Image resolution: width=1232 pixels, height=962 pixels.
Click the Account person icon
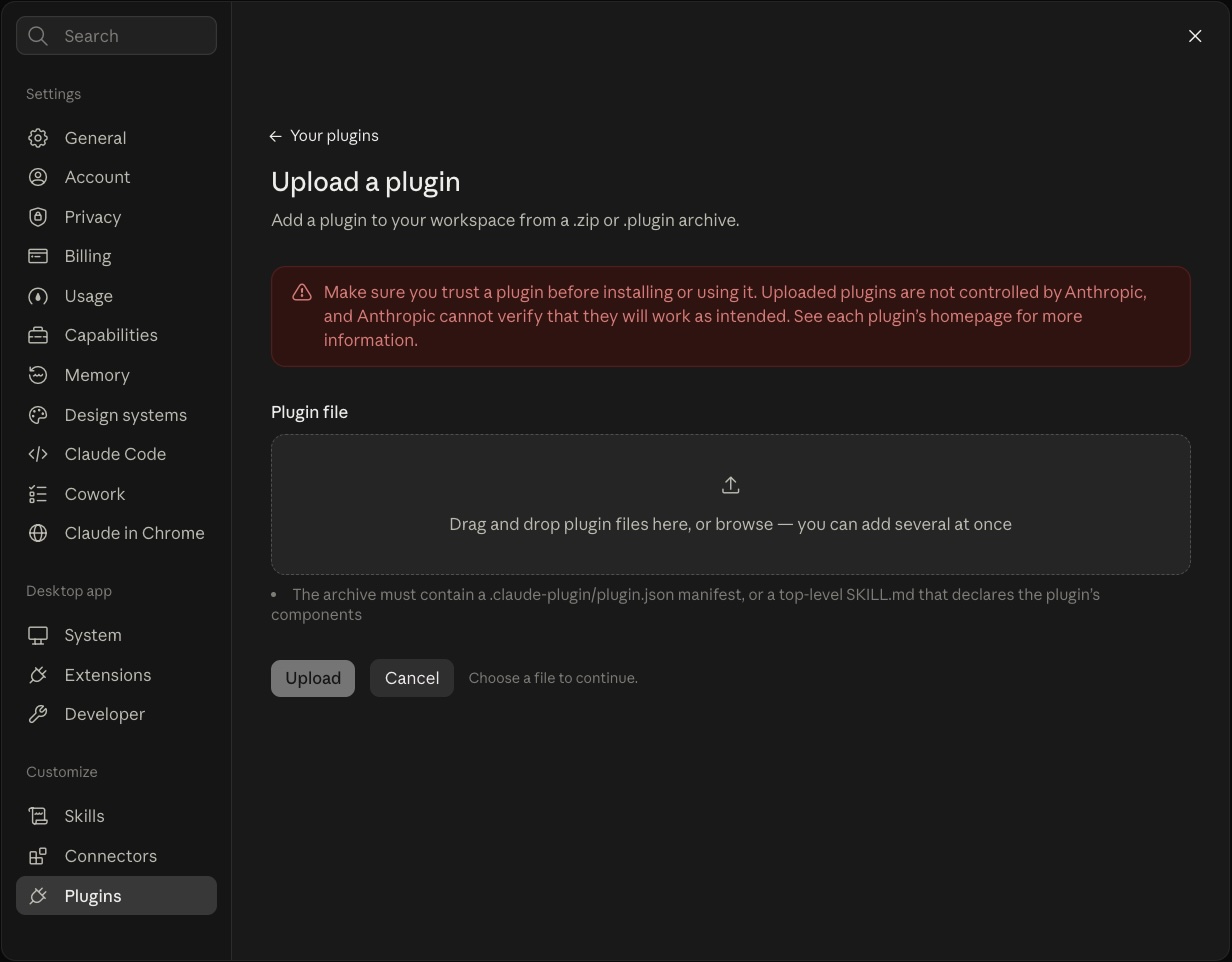[38, 177]
